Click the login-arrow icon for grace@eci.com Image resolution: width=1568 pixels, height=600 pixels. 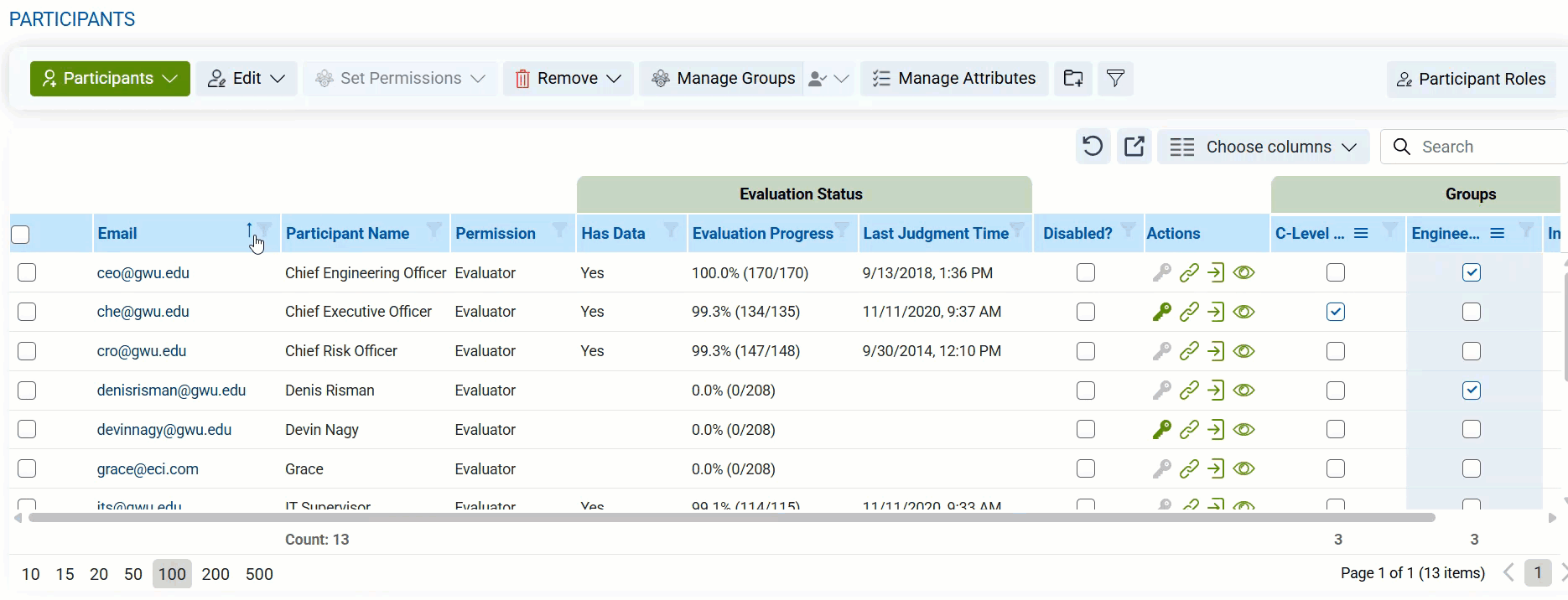(1216, 468)
